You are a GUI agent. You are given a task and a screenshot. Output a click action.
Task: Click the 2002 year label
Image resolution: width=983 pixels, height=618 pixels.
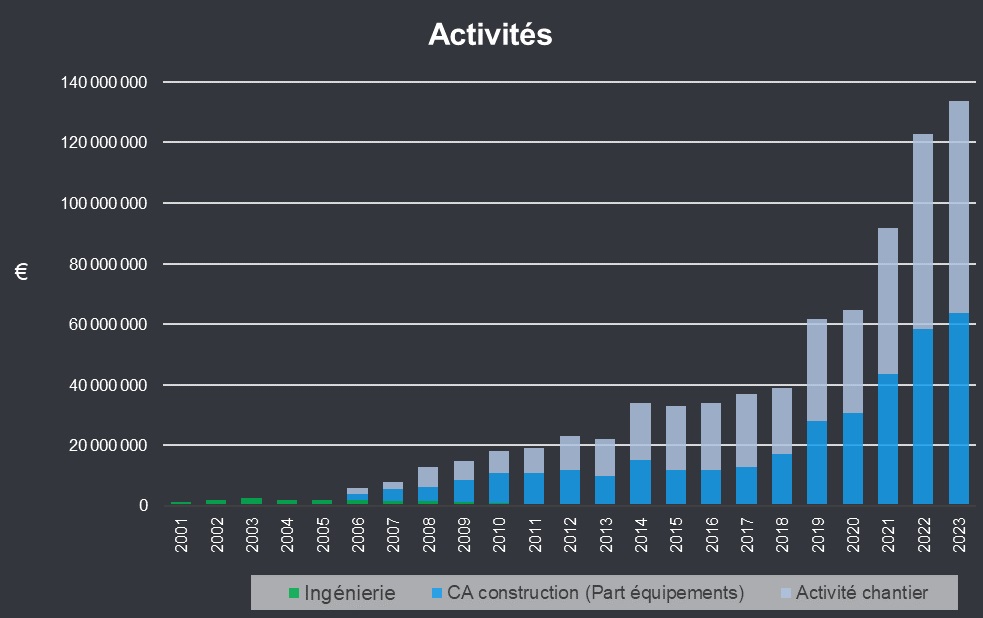click(217, 535)
